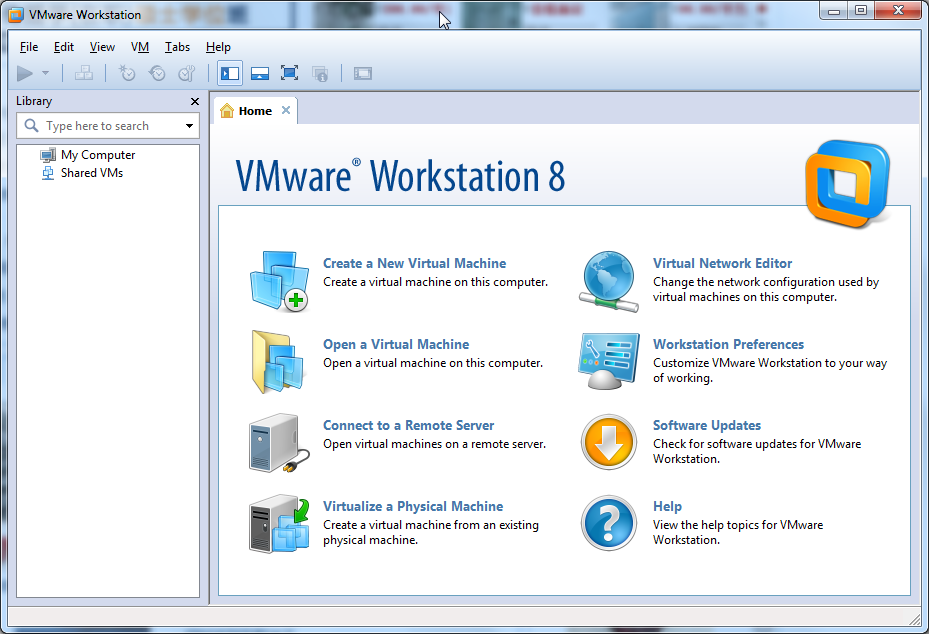Click the Send Ctrl+Alt+Del toolbar icon

(84, 73)
